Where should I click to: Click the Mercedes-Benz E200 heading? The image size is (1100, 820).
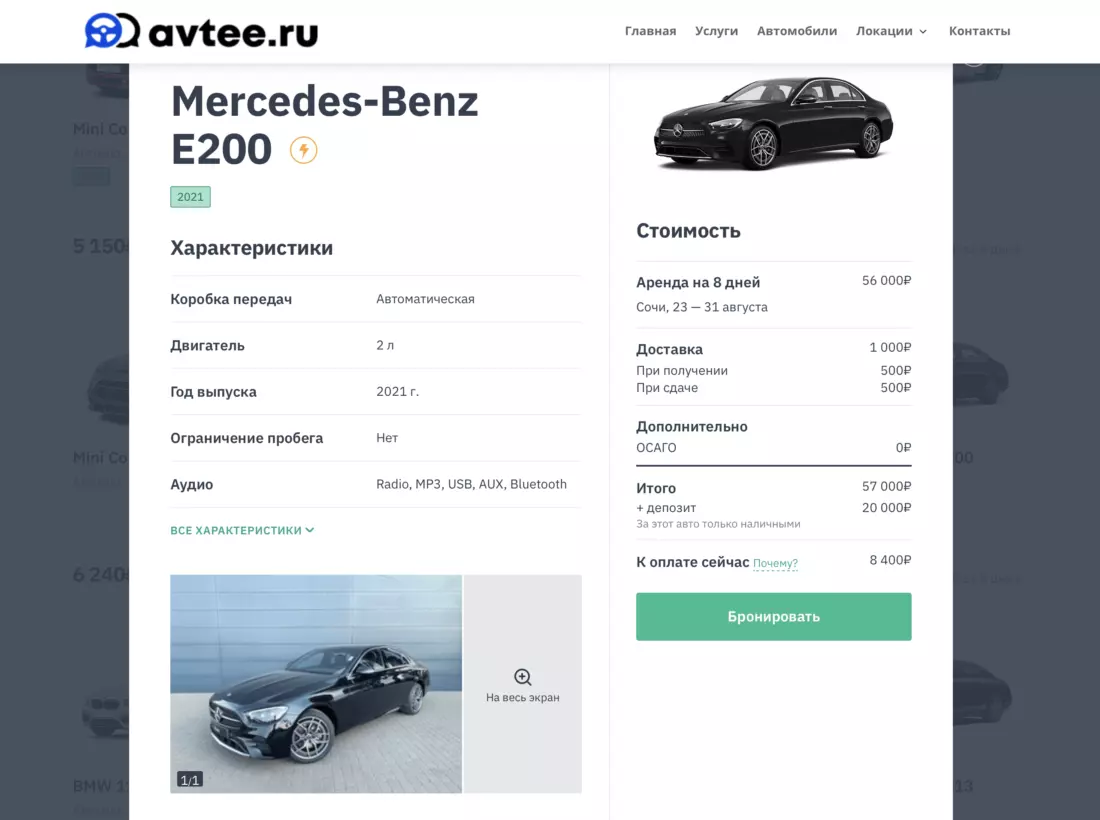click(x=324, y=125)
